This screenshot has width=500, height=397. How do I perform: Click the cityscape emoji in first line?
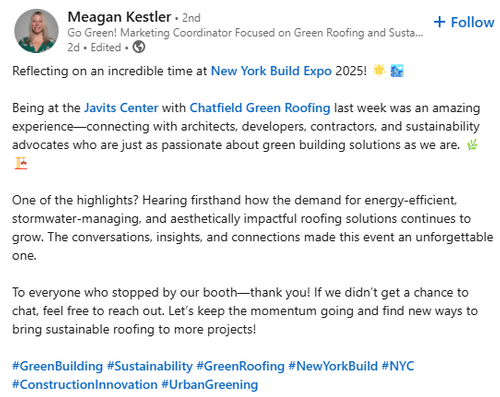[397, 71]
